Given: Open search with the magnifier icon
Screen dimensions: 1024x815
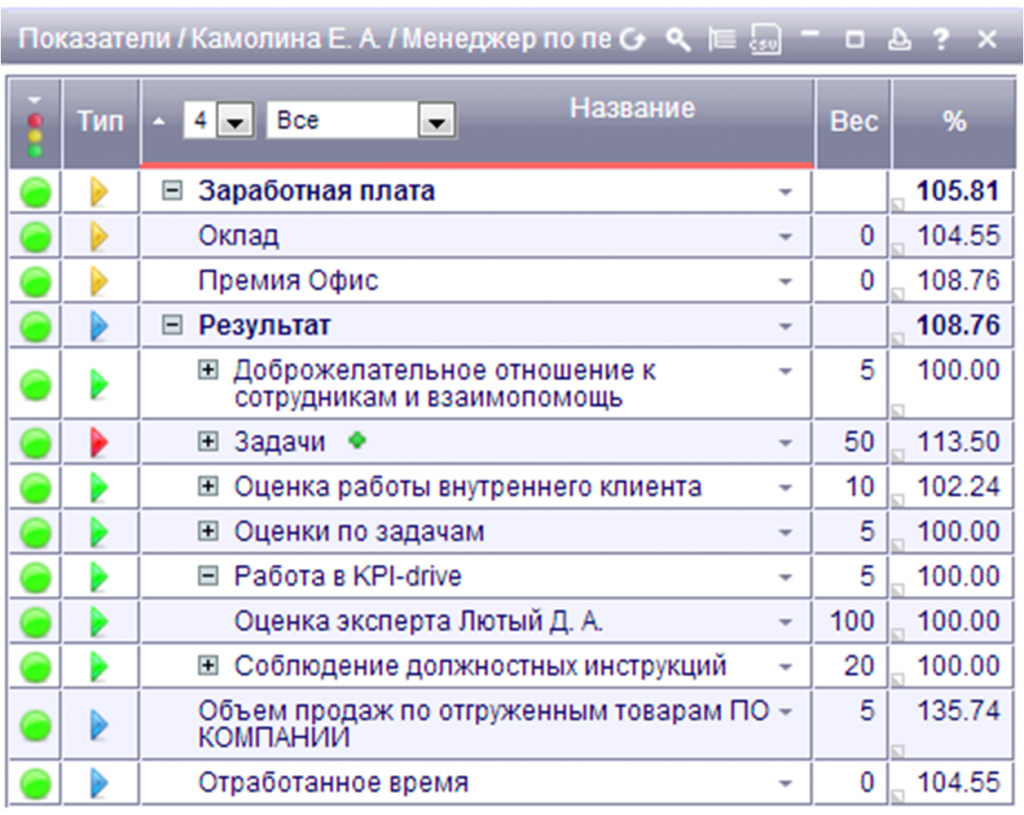Looking at the screenshot, I should pyautogui.click(x=679, y=39).
